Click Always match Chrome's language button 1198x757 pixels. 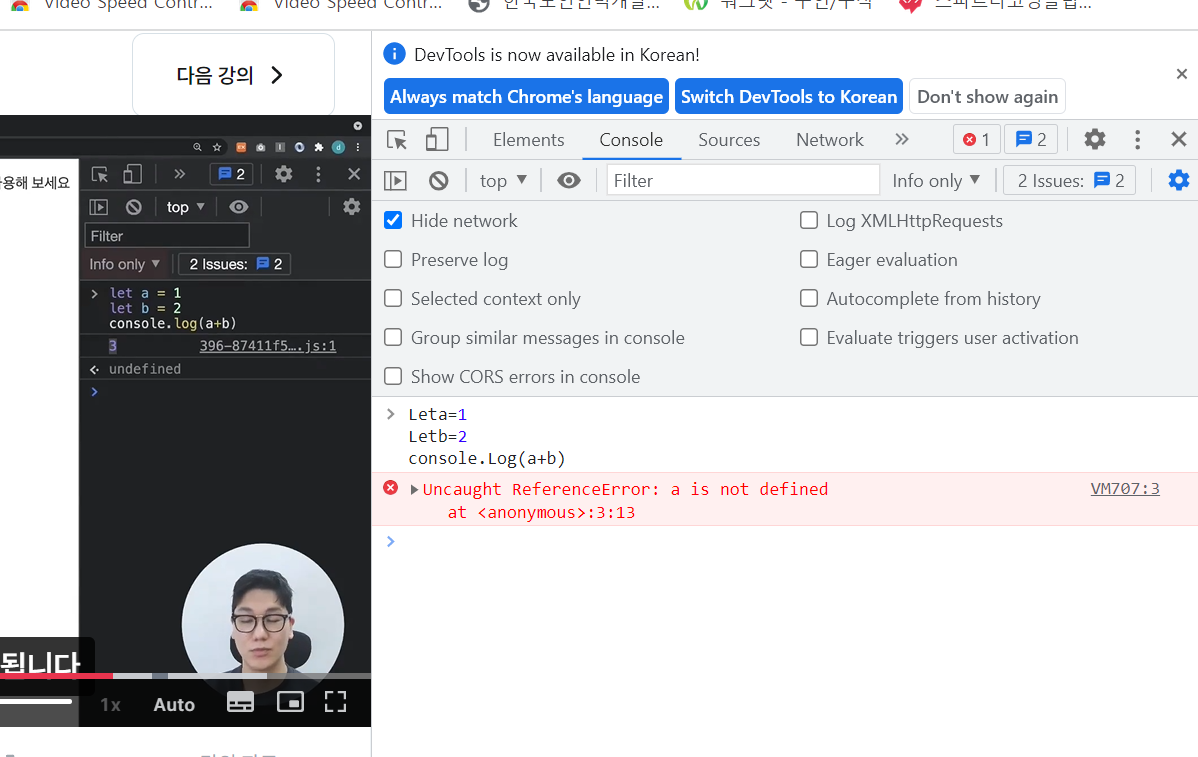(x=526, y=96)
